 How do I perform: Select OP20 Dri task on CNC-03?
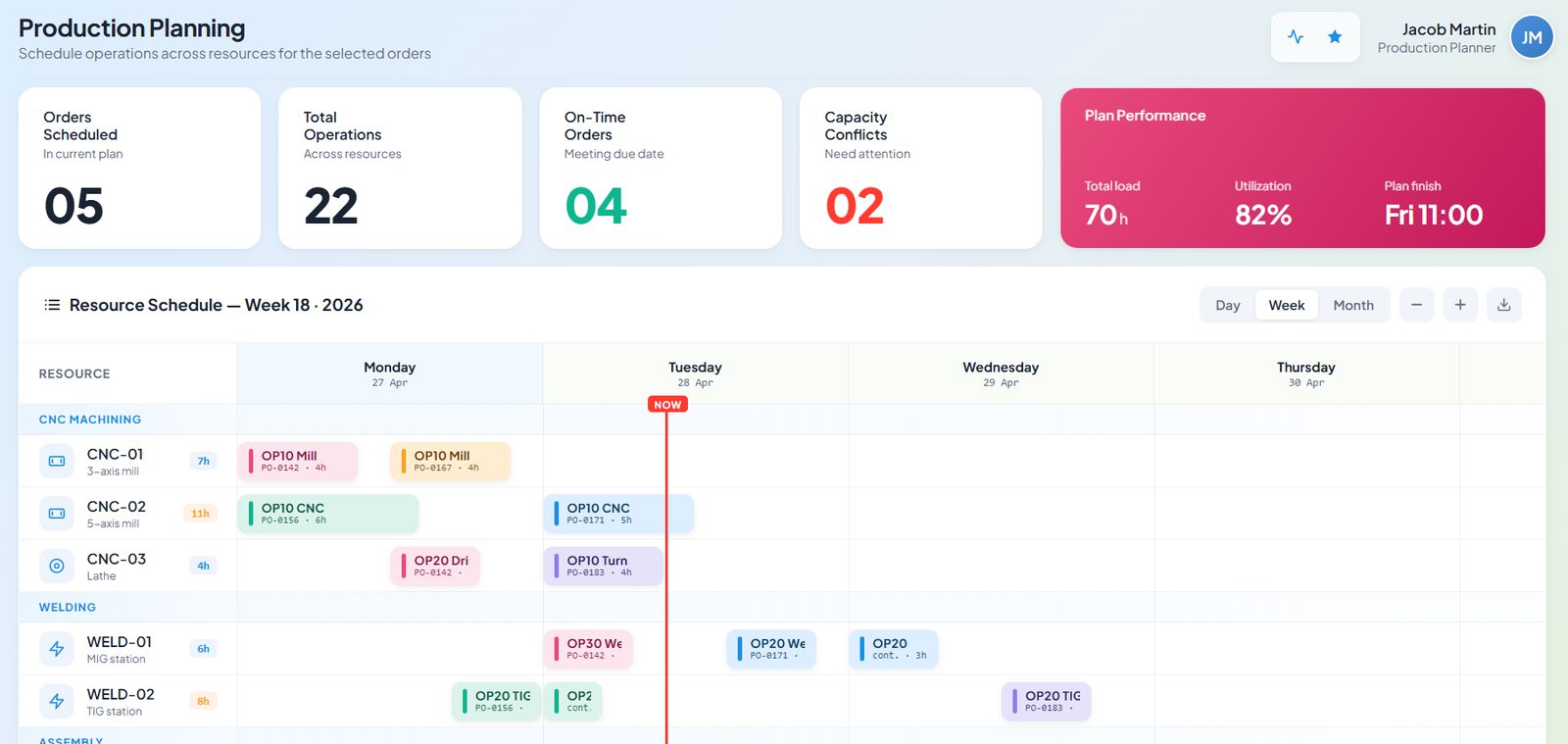435,566
